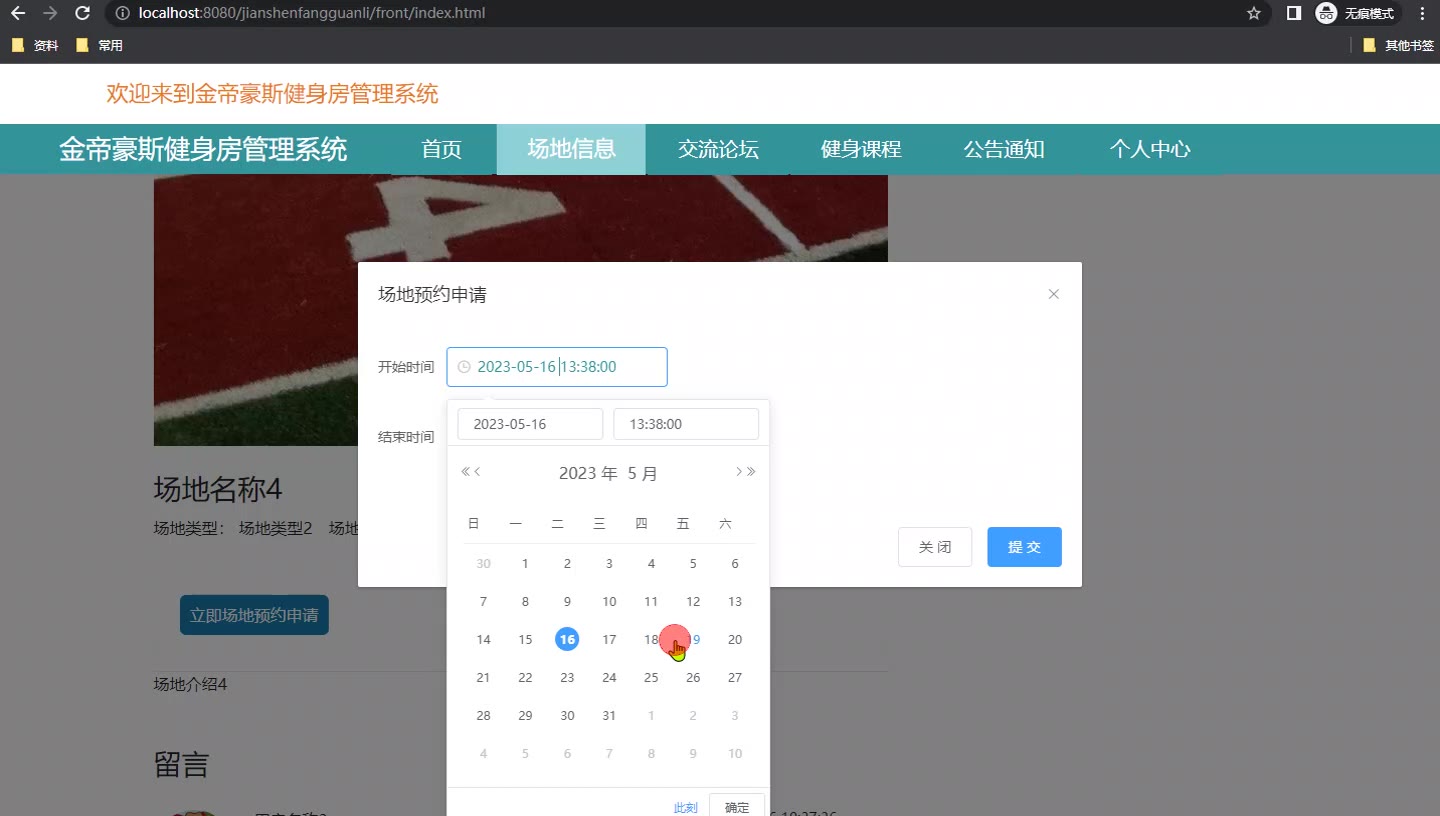Go to previous year with double-left arrow
The width and height of the screenshot is (1440, 816).
pyautogui.click(x=465, y=472)
